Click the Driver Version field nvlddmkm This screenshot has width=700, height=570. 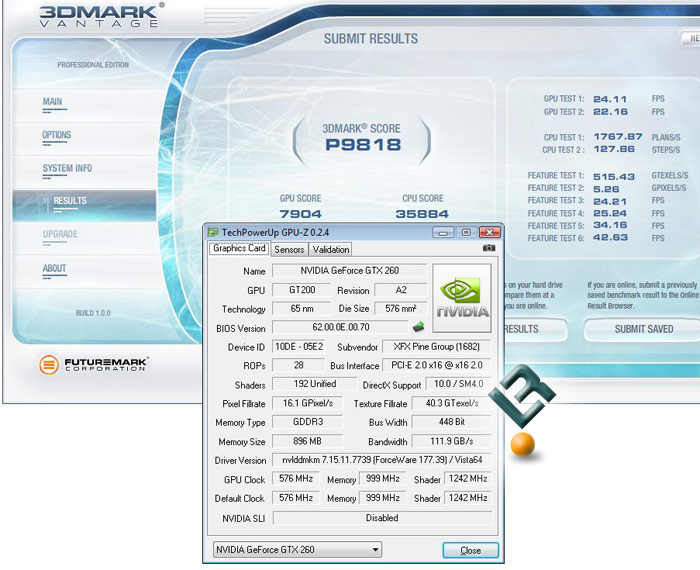[x=382, y=460]
